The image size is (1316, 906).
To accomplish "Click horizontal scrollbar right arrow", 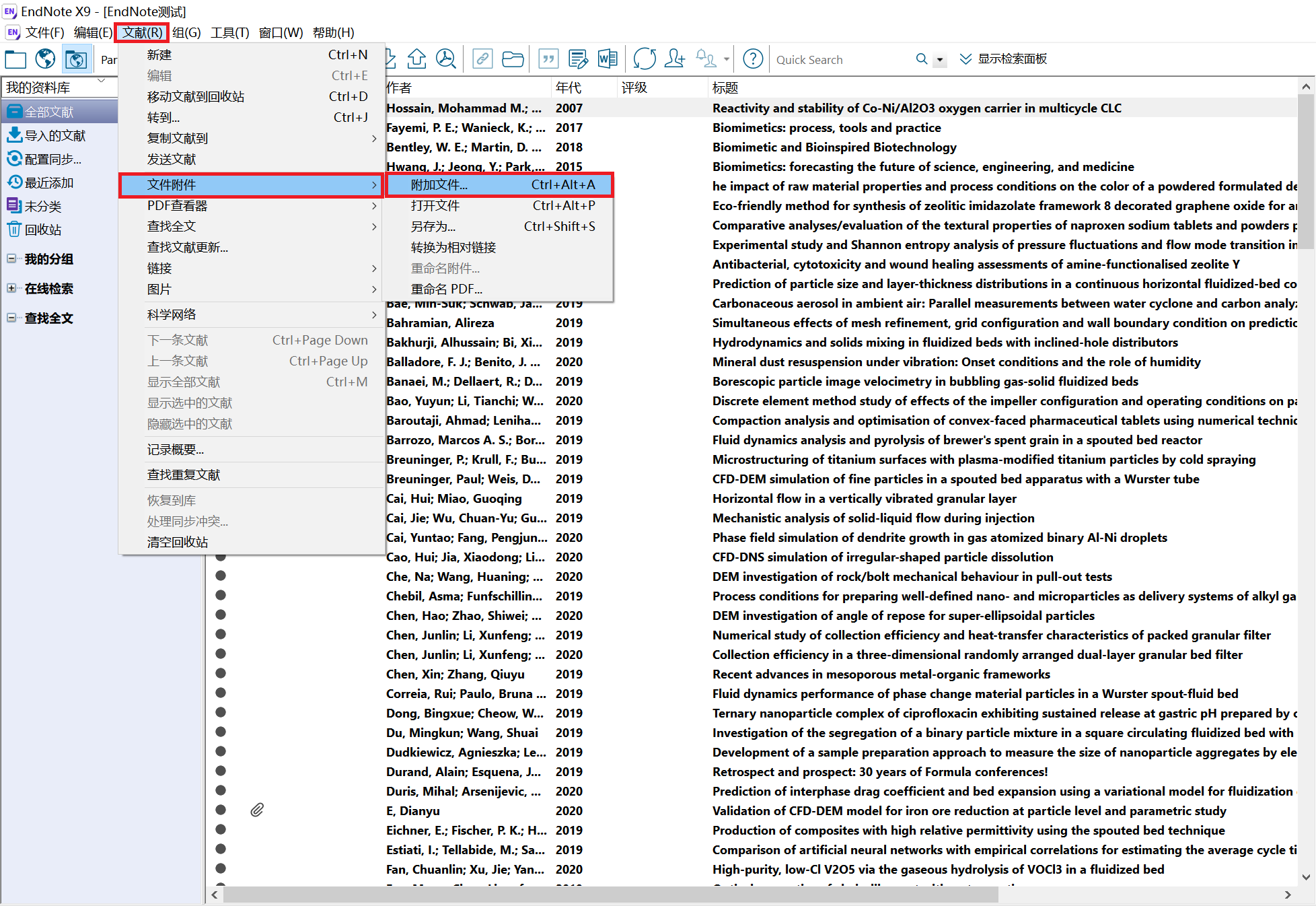I will coord(1288,895).
